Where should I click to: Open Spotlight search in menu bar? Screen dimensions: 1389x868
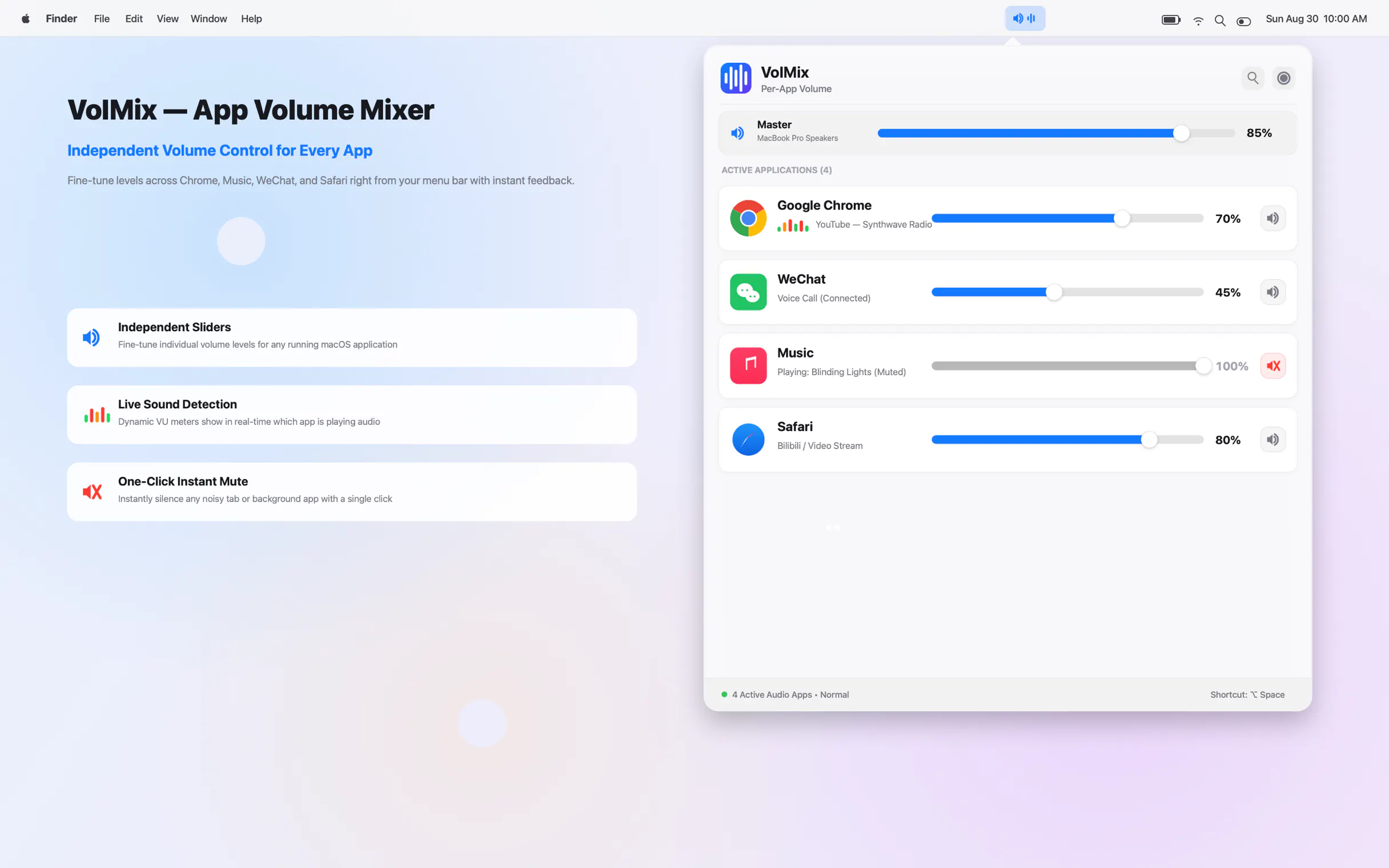click(x=1221, y=21)
